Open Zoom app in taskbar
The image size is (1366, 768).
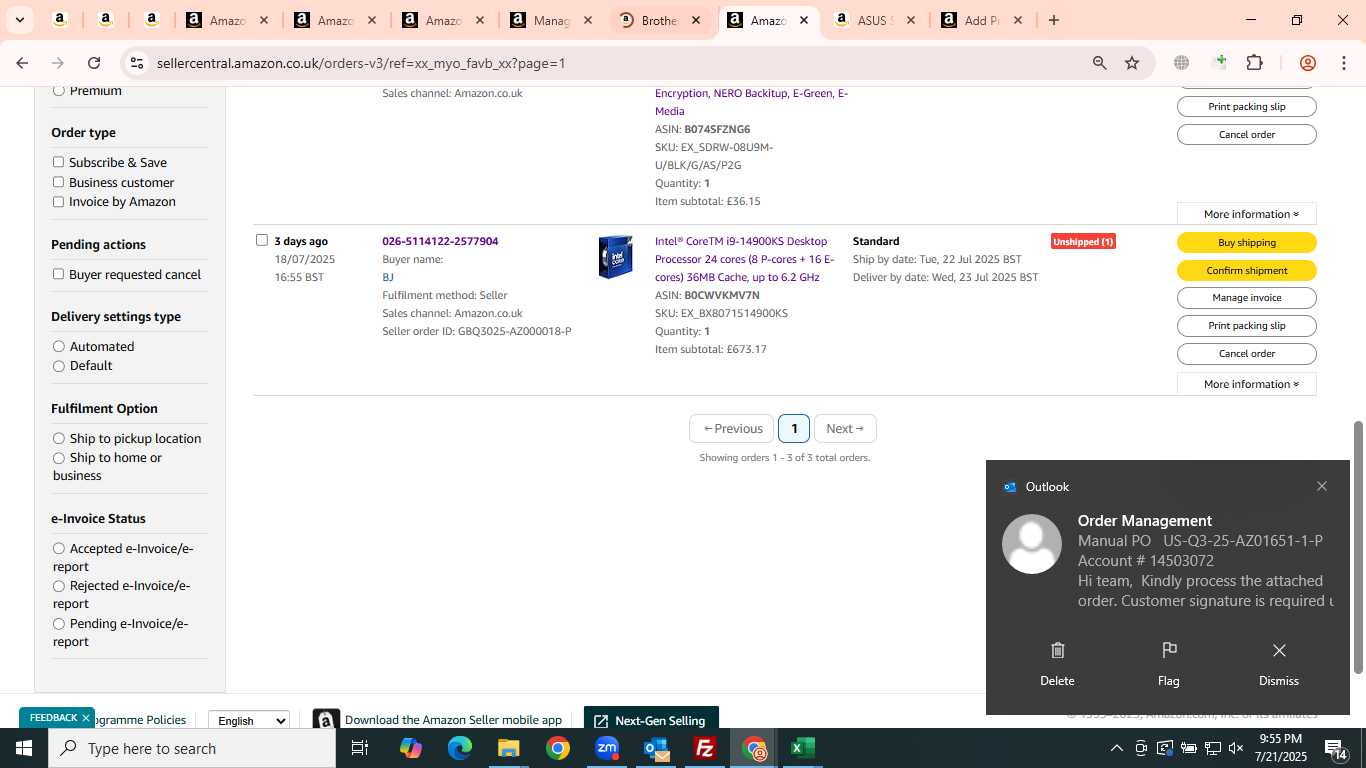coord(607,748)
